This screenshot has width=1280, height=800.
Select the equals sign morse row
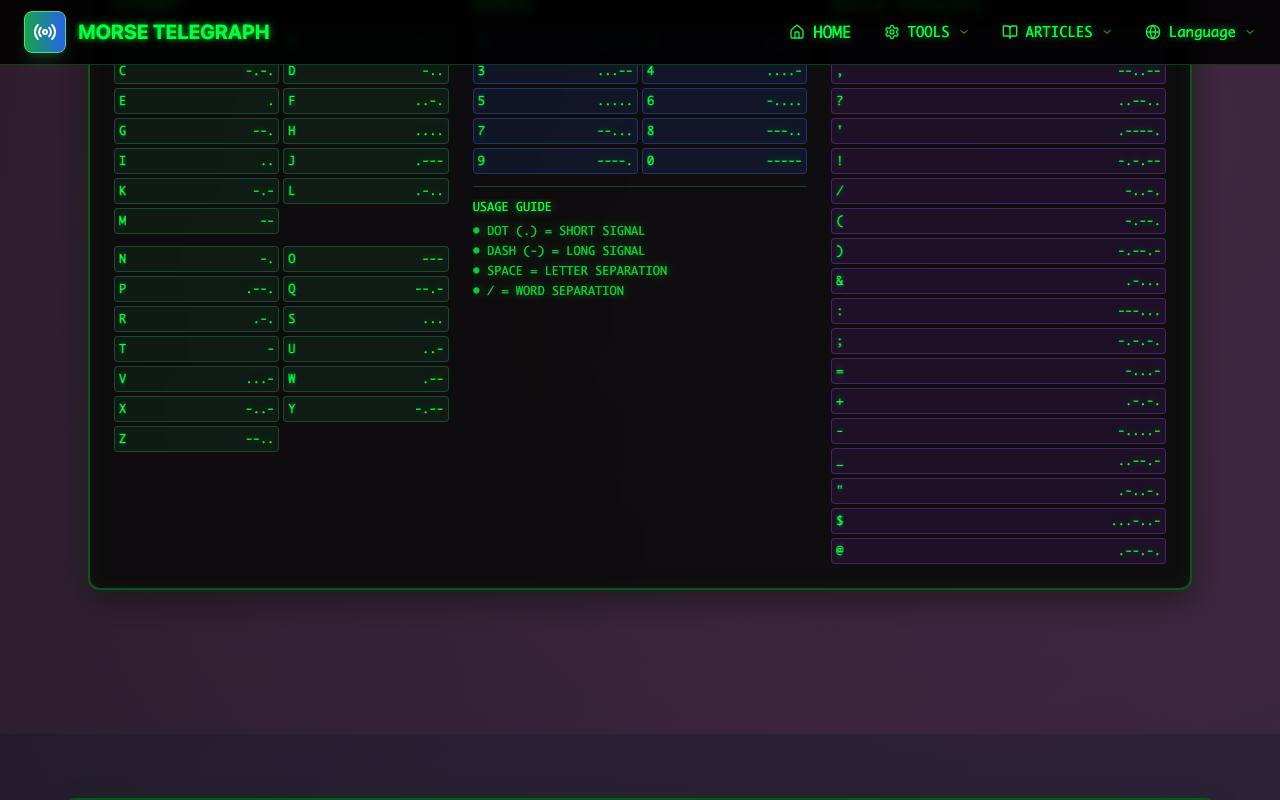[998, 371]
